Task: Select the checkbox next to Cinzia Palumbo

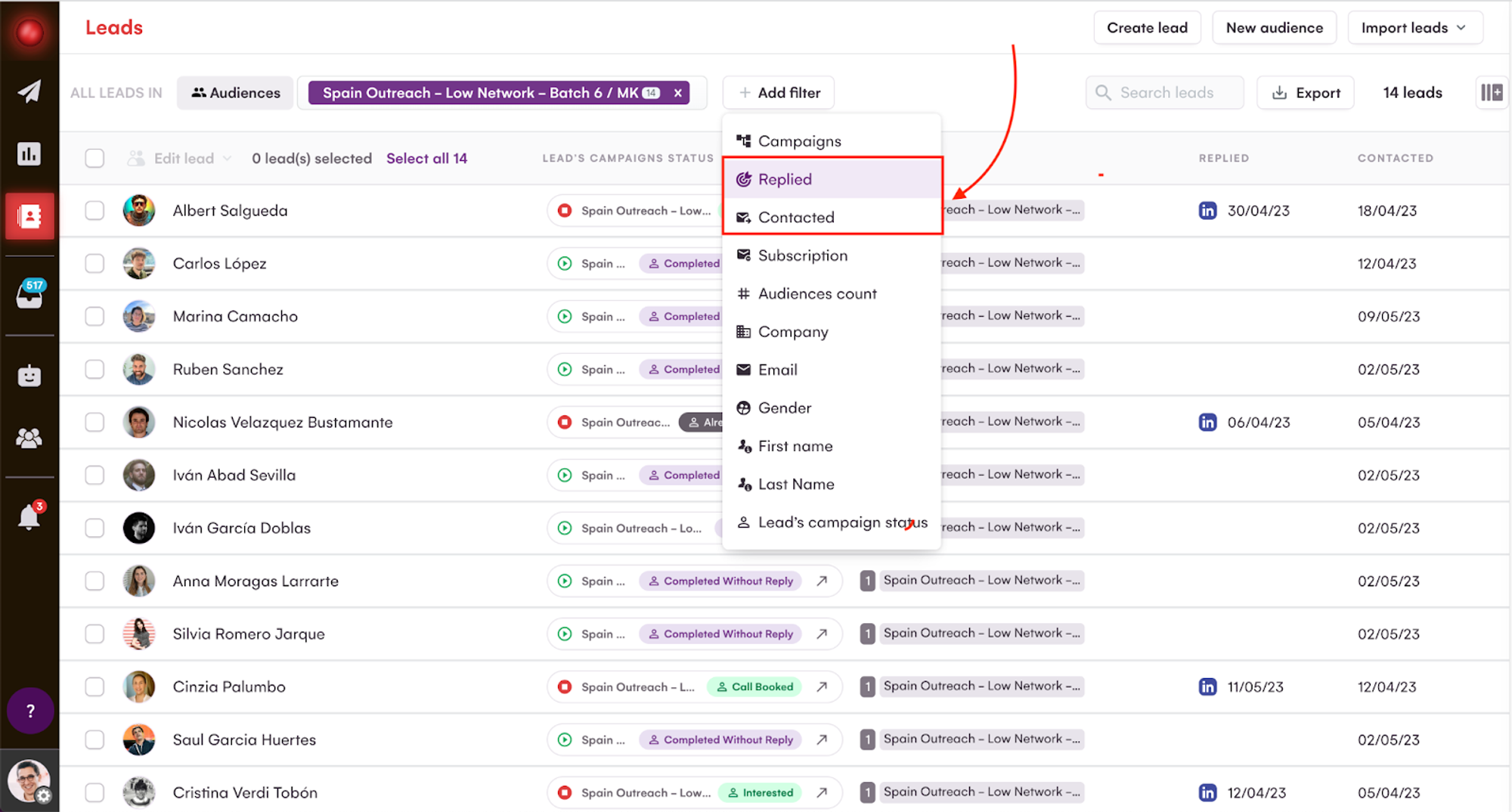Action: pos(94,686)
